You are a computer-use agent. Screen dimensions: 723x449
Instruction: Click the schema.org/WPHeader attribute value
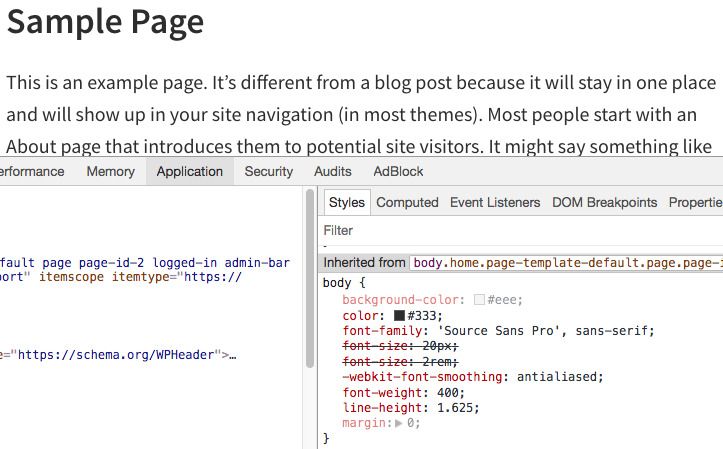point(116,355)
